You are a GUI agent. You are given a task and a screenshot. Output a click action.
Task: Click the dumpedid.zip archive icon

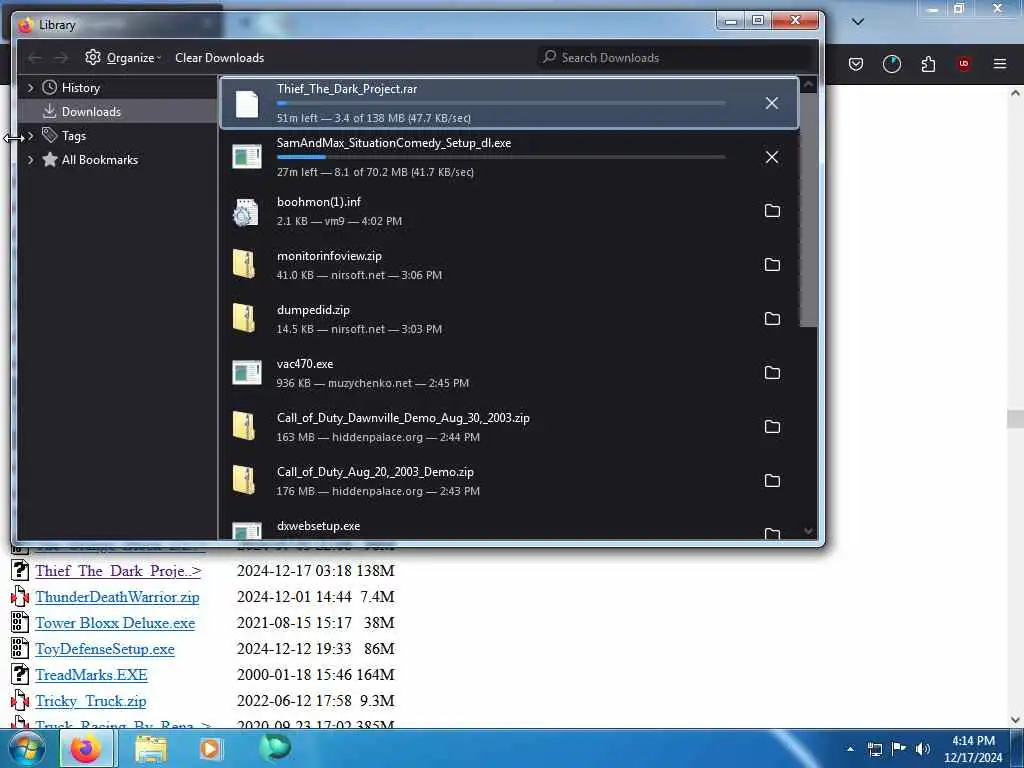(244, 319)
